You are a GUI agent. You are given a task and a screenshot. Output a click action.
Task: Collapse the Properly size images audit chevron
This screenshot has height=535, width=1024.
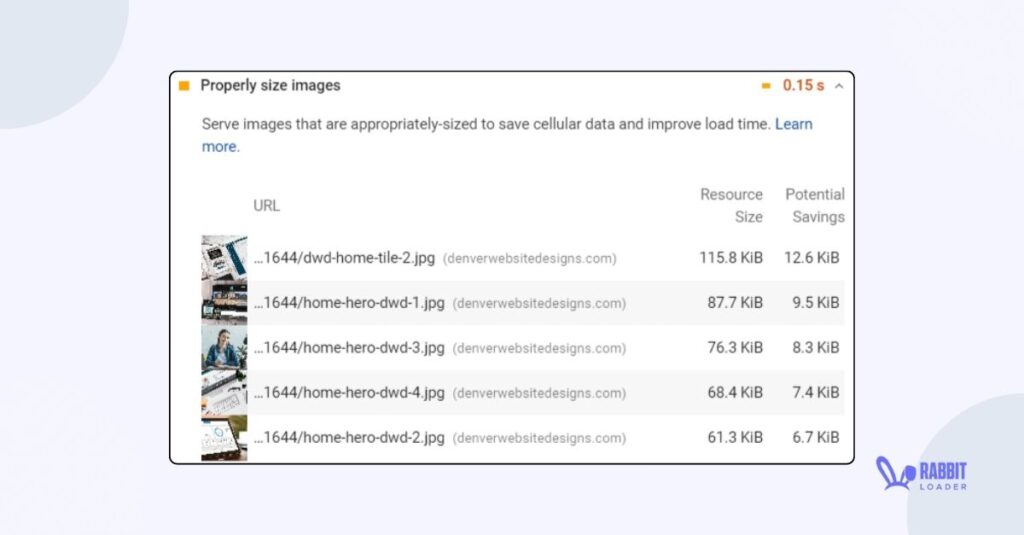[839, 86]
